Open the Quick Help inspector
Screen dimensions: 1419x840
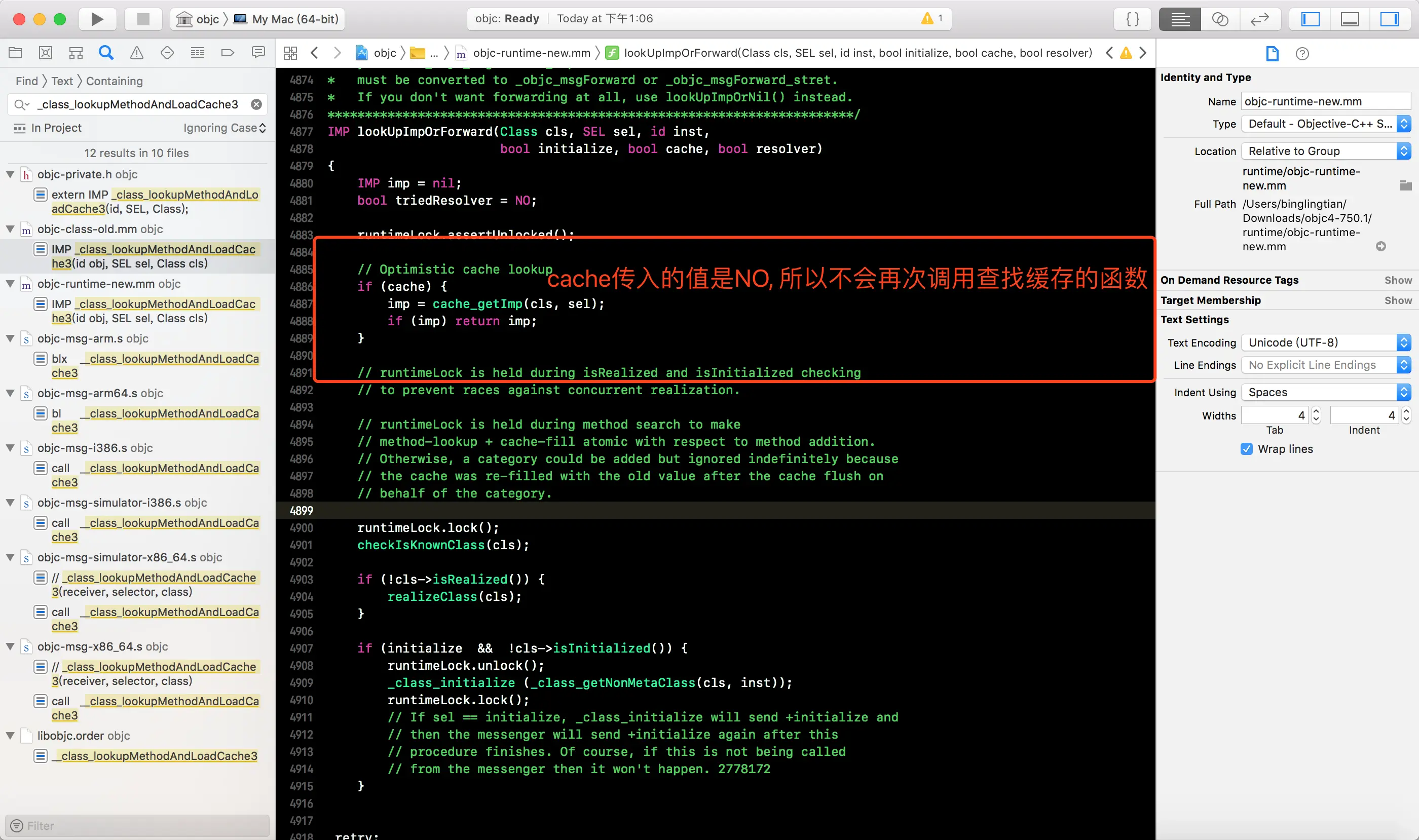tap(1302, 54)
